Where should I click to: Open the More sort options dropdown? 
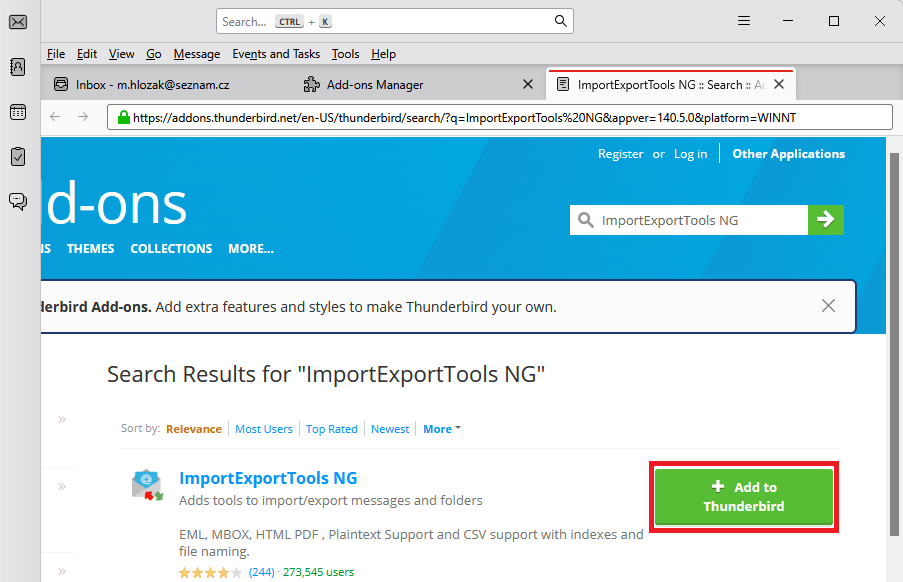pyautogui.click(x=441, y=428)
